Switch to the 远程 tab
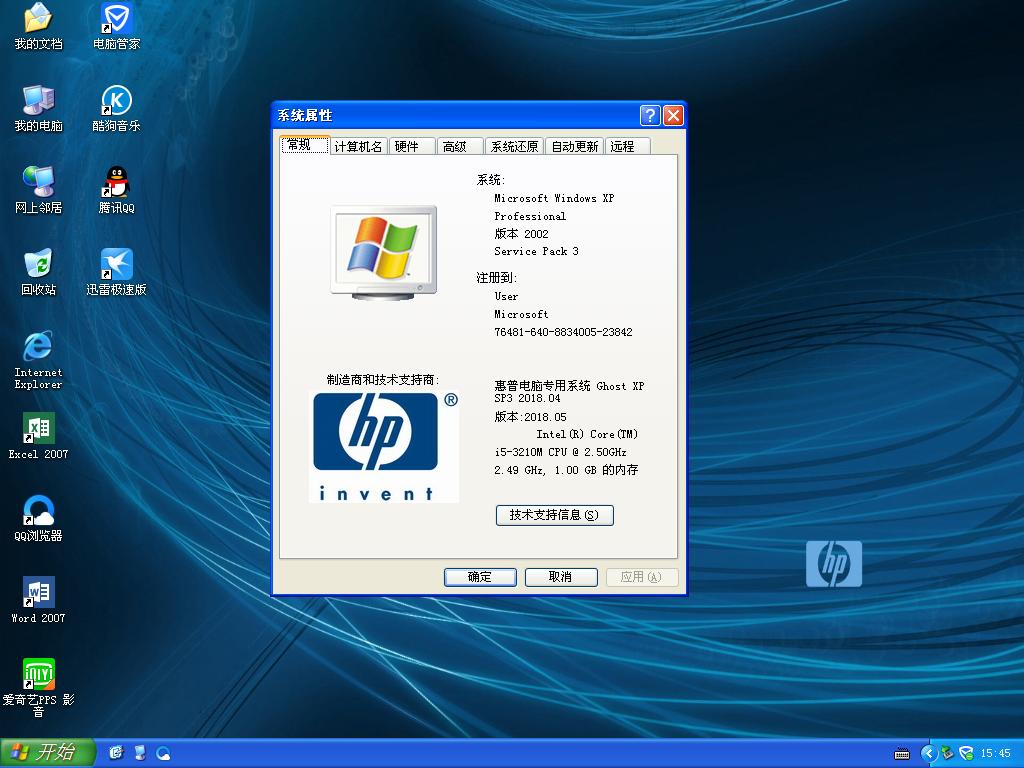 [625, 145]
